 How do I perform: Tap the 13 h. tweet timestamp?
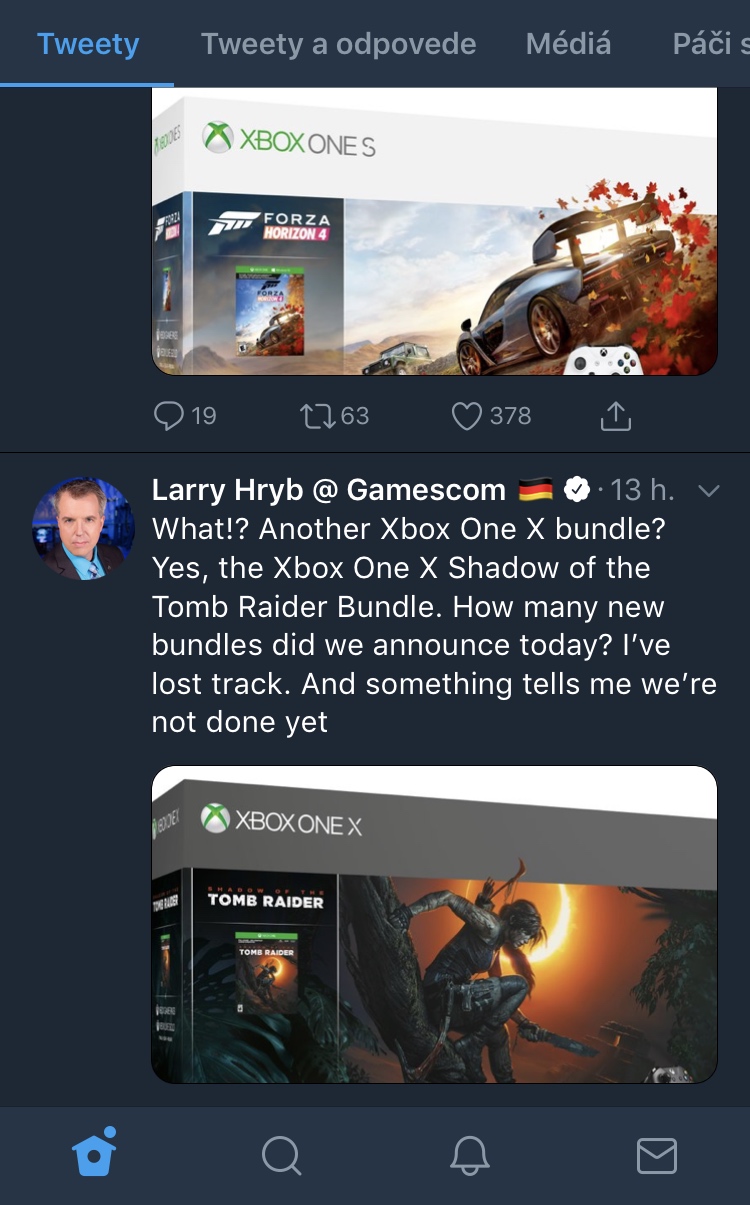coord(642,490)
